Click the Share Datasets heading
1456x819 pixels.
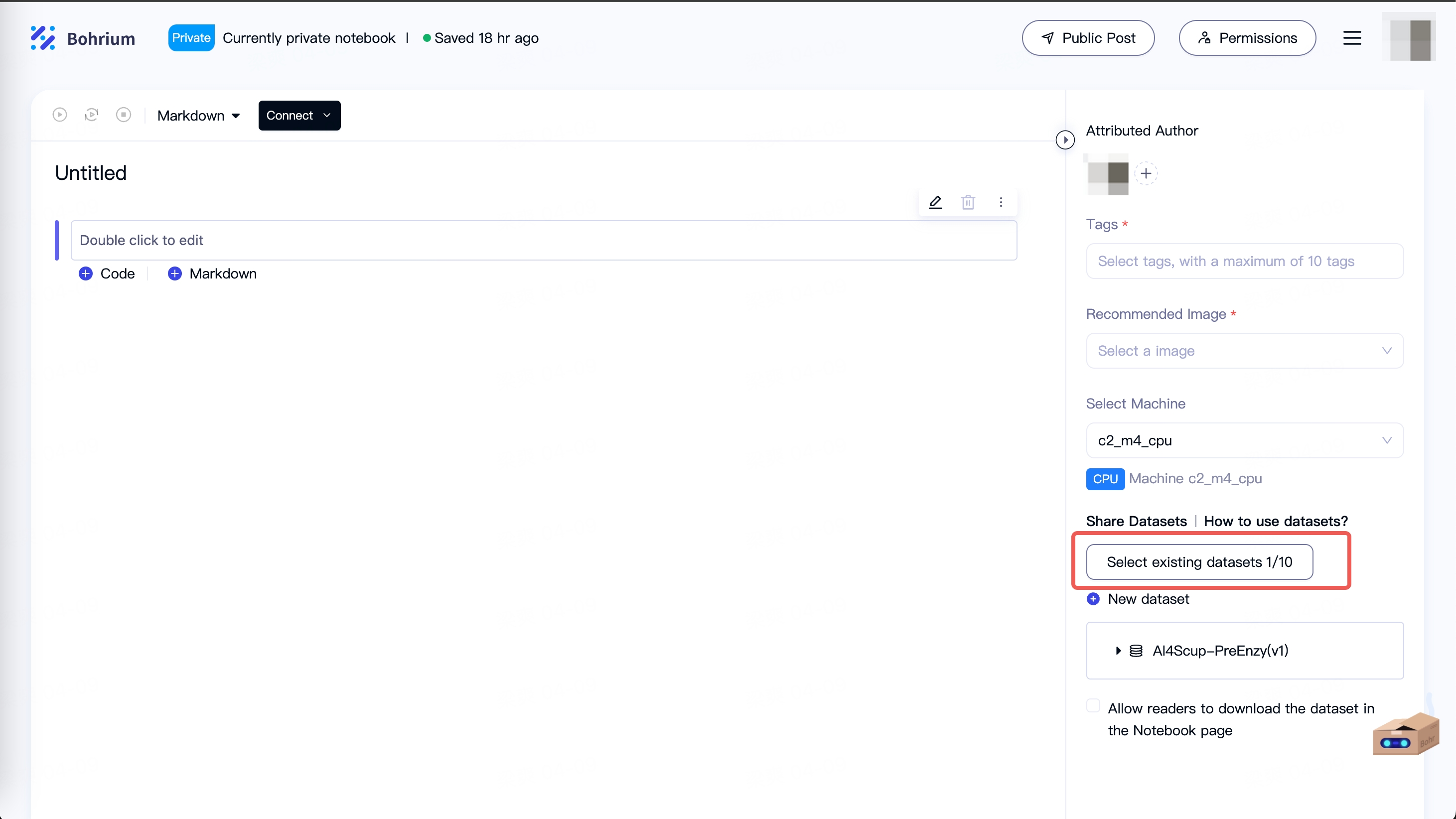click(1136, 521)
